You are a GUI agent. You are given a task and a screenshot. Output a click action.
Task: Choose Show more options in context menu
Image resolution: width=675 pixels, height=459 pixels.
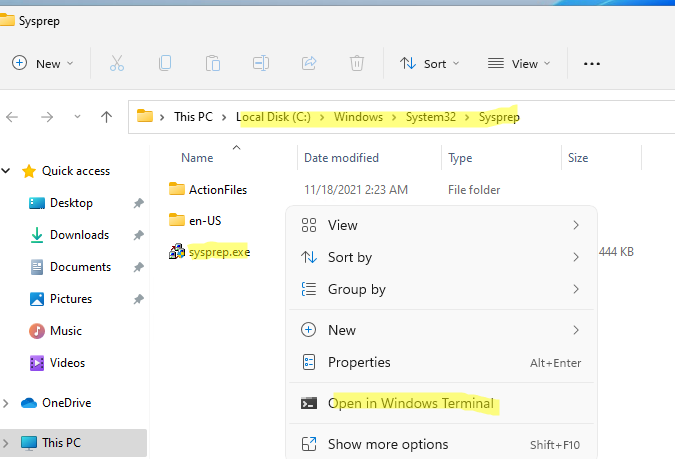[x=441, y=444]
